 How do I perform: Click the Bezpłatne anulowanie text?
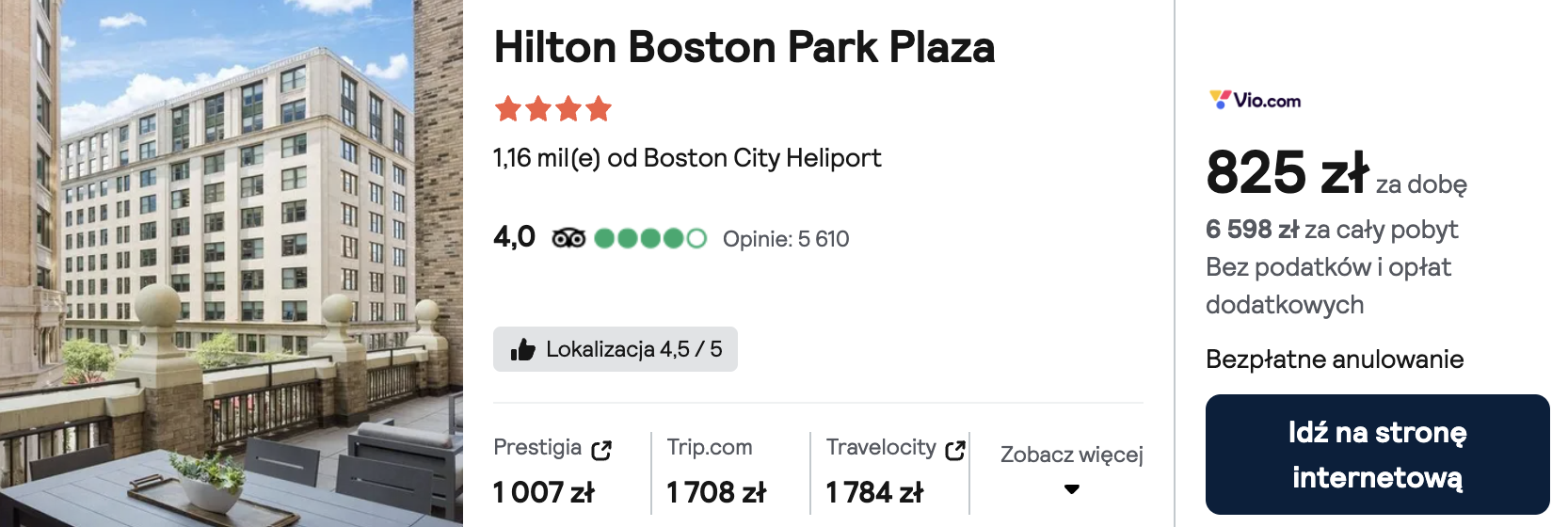(1335, 359)
